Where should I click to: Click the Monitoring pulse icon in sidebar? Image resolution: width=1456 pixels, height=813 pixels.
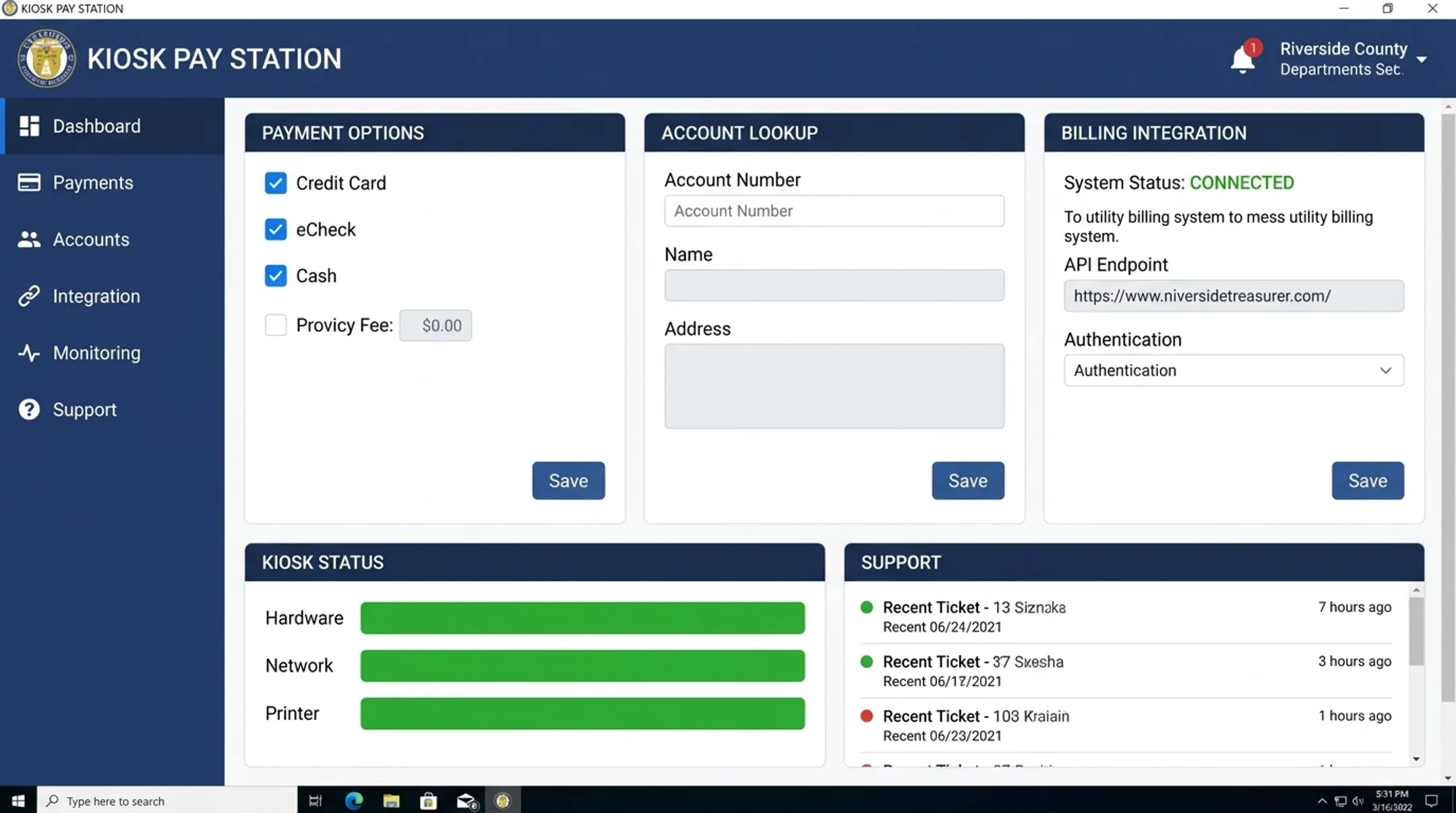29,353
